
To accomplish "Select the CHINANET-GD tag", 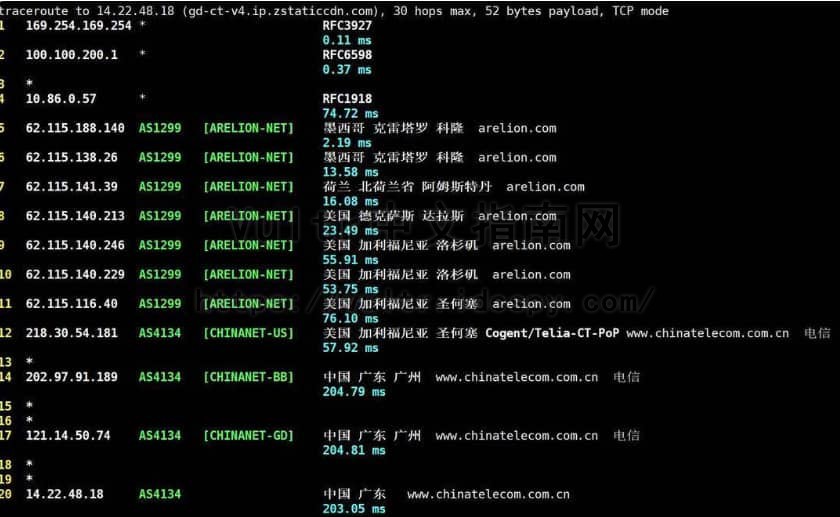I will pos(249,436).
